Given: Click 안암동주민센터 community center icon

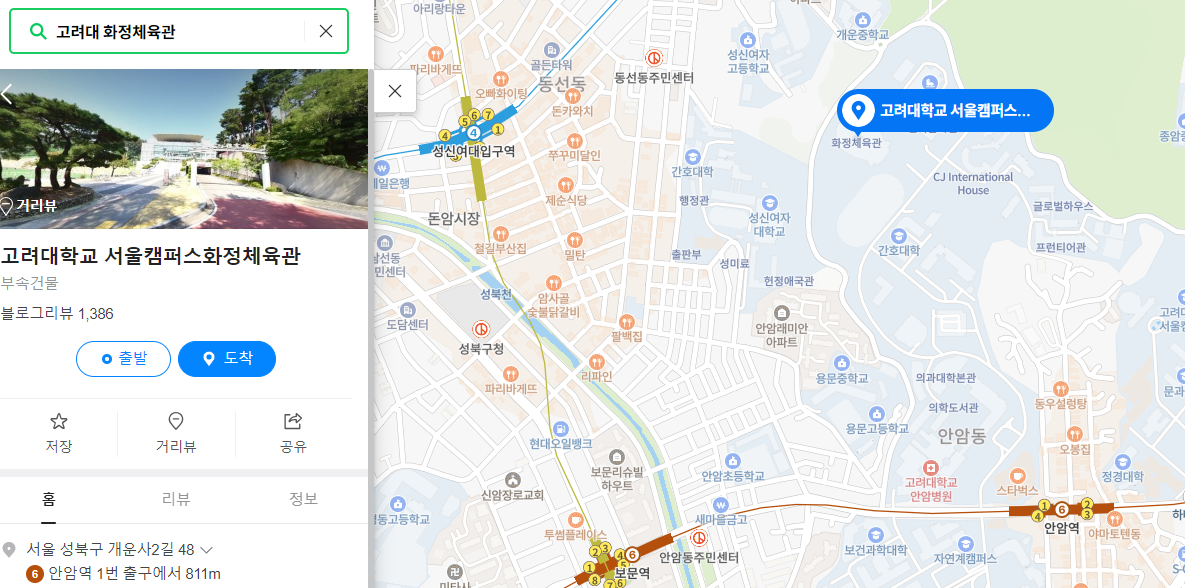Looking at the screenshot, I should [700, 538].
